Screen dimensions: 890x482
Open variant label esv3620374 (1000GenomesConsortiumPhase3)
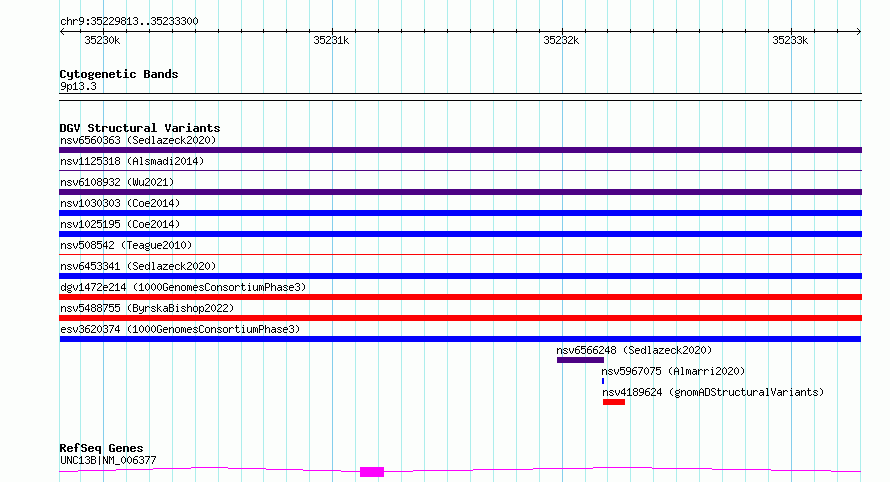point(180,329)
